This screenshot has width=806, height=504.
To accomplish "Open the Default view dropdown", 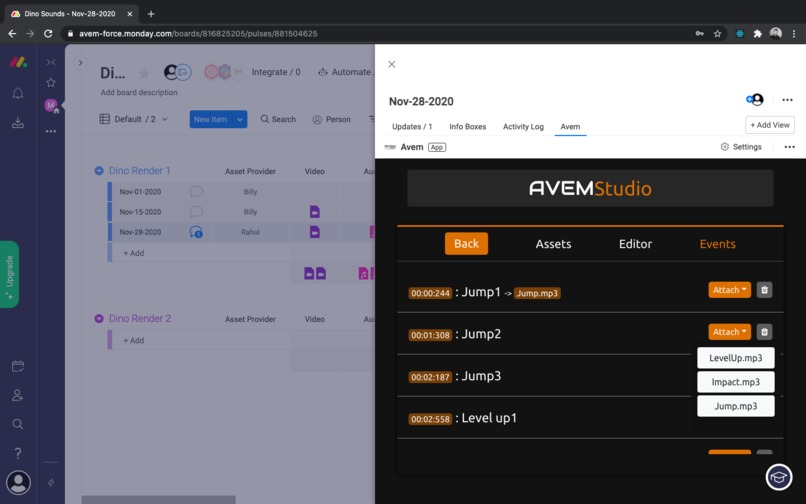I will (x=134, y=119).
